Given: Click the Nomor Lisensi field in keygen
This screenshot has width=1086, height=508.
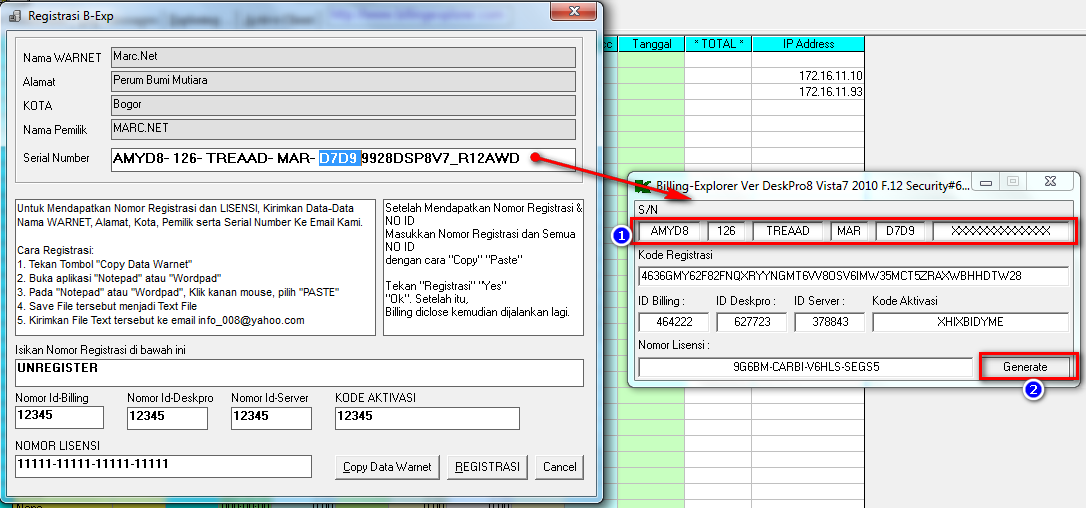Looking at the screenshot, I should 805,367.
